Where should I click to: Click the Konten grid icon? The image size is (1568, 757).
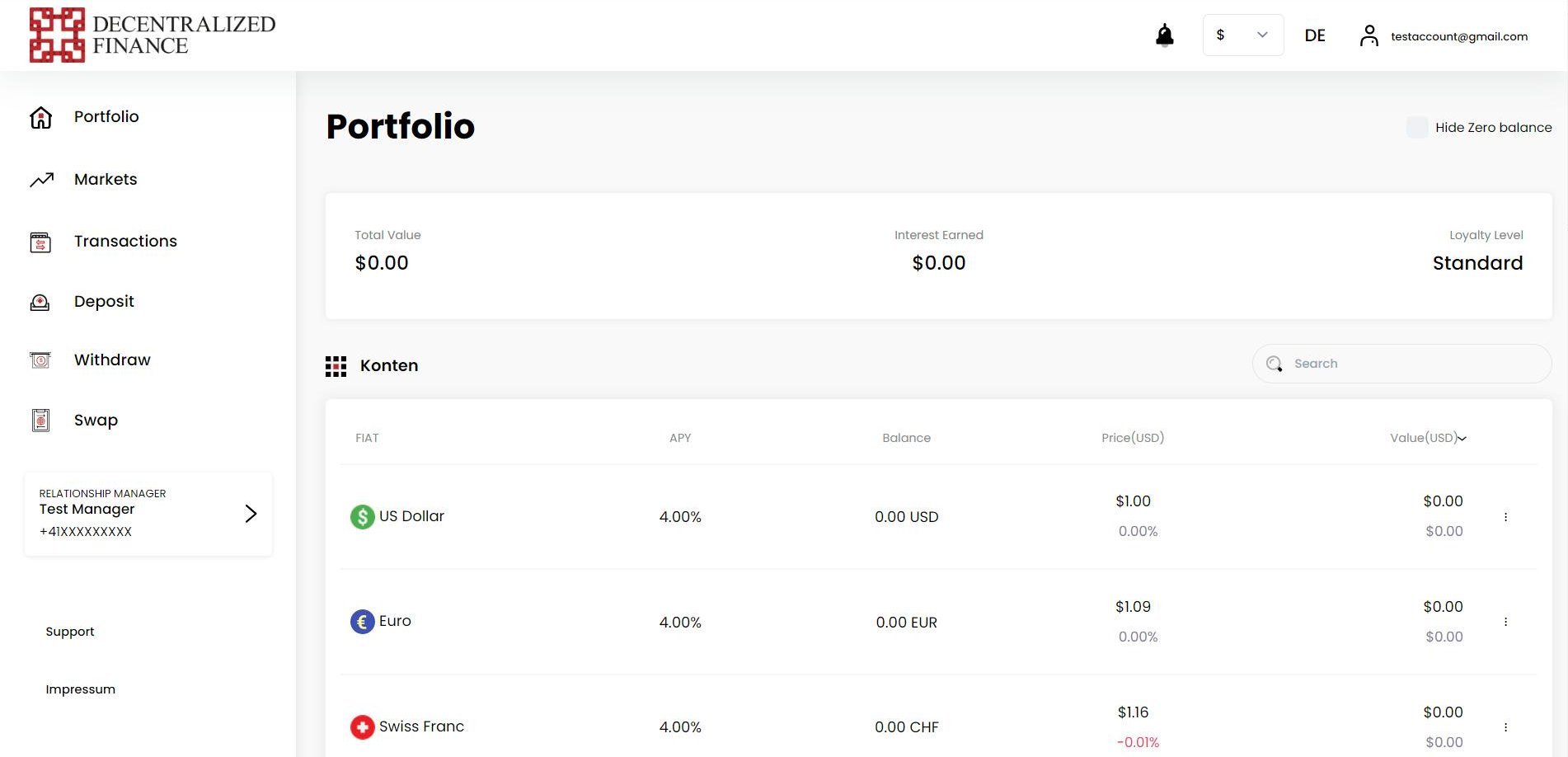point(336,366)
